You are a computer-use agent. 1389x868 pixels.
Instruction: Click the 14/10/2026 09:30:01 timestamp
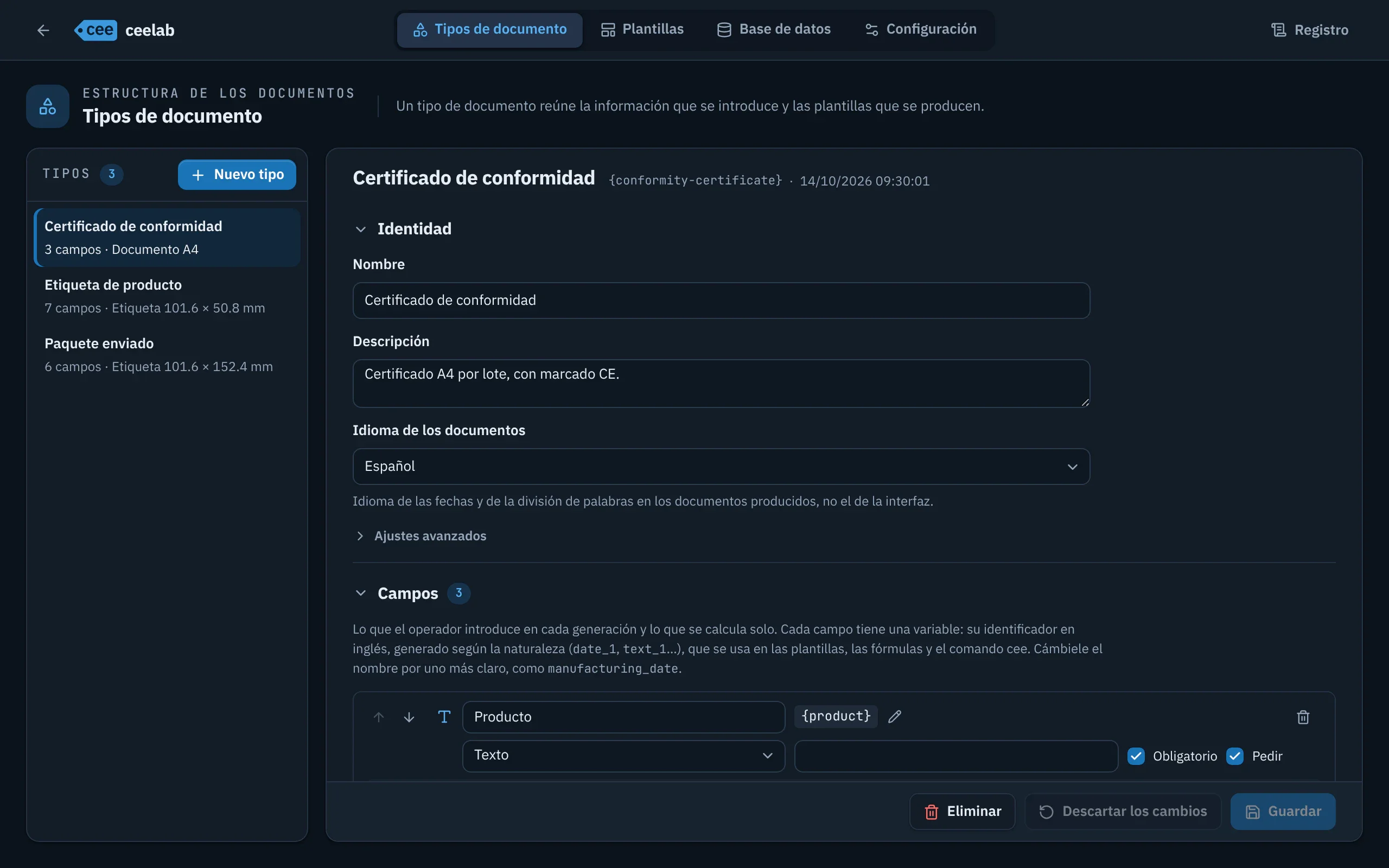[864, 181]
